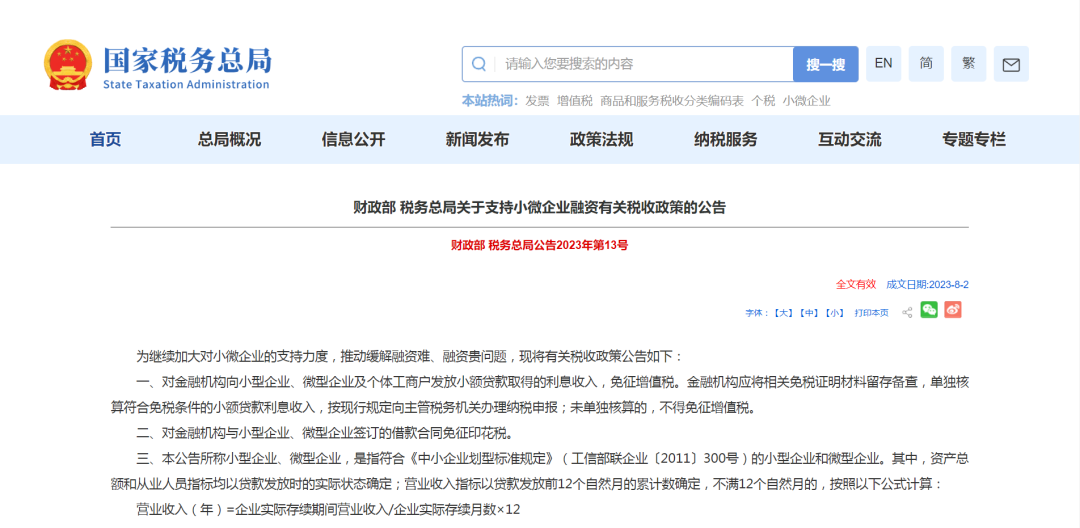Click the 国家税务总局 site title
This screenshot has width=1080, height=528.
187,61
